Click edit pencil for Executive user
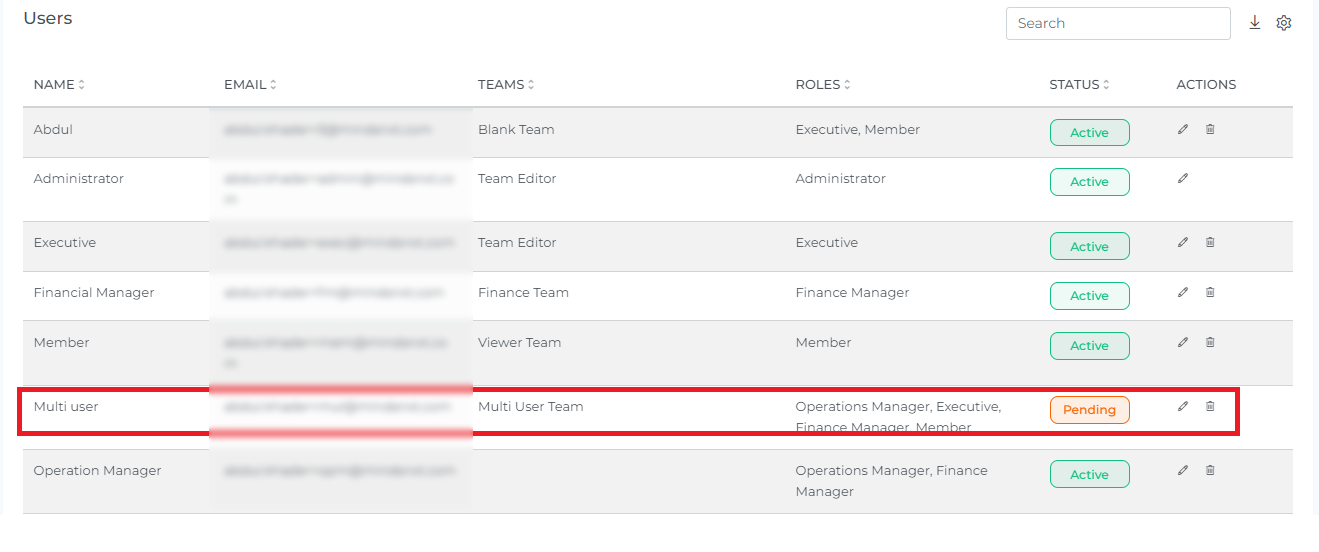The image size is (1319, 552). [x=1183, y=242]
